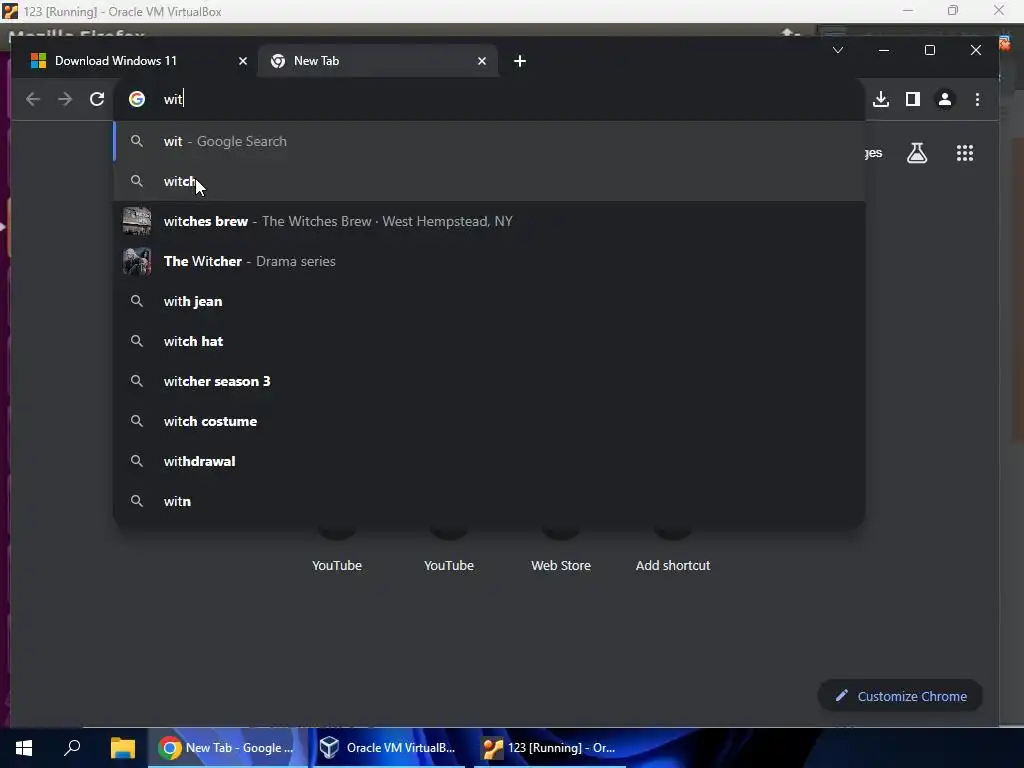
Task: Go forward using the forward arrow
Action: click(x=65, y=99)
